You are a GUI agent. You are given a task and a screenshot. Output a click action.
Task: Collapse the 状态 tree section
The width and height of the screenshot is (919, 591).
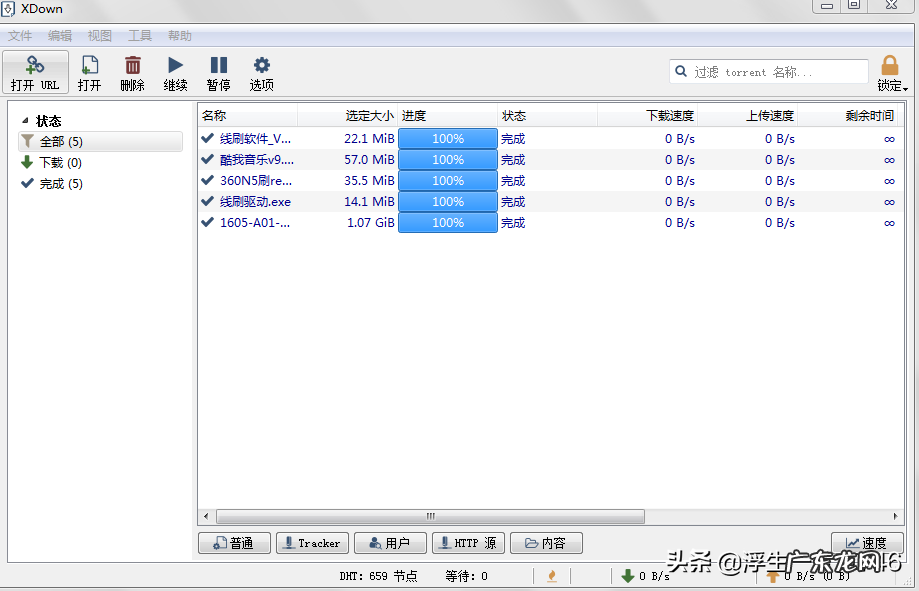point(25,121)
